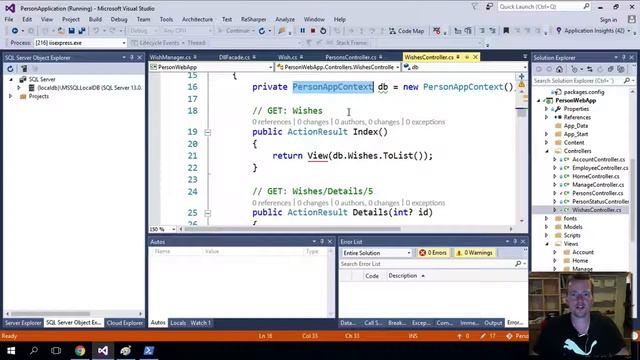
Task: Select WishesController.cs in Solution Explorer
Action: [x=596, y=210]
